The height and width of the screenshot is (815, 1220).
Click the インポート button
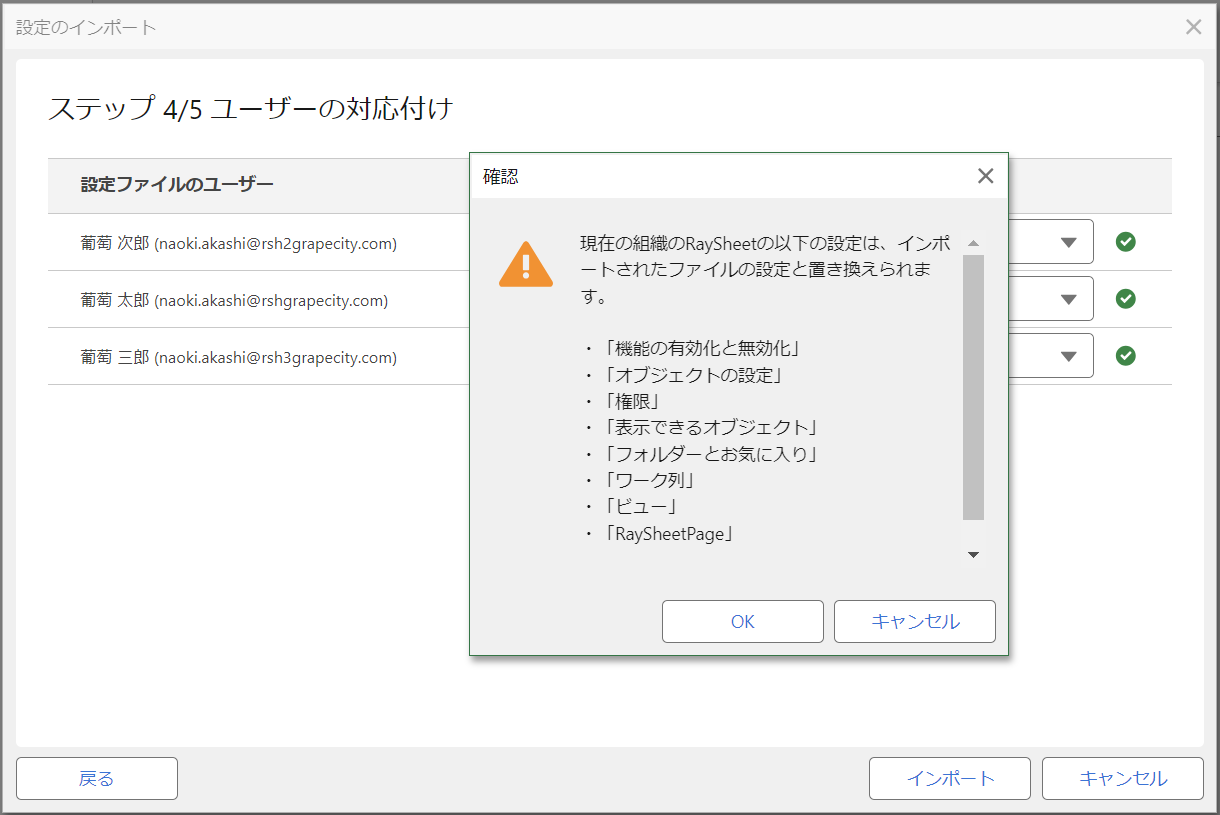tap(950, 778)
